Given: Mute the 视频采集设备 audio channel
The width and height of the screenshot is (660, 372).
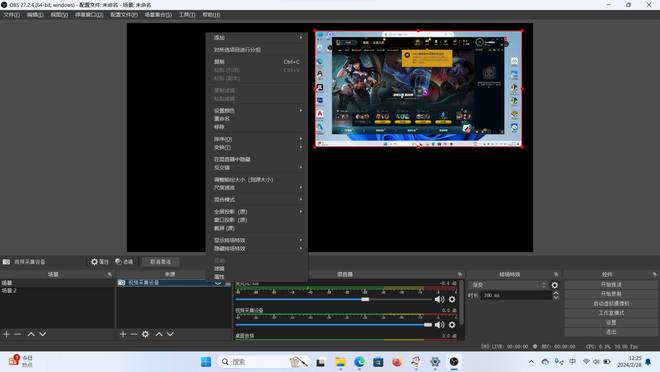Looking at the screenshot, I should pyautogui.click(x=439, y=325).
